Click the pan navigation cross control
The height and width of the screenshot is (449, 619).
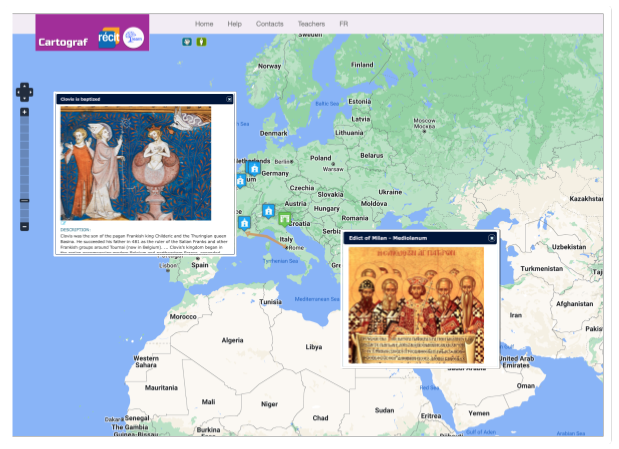click(24, 93)
